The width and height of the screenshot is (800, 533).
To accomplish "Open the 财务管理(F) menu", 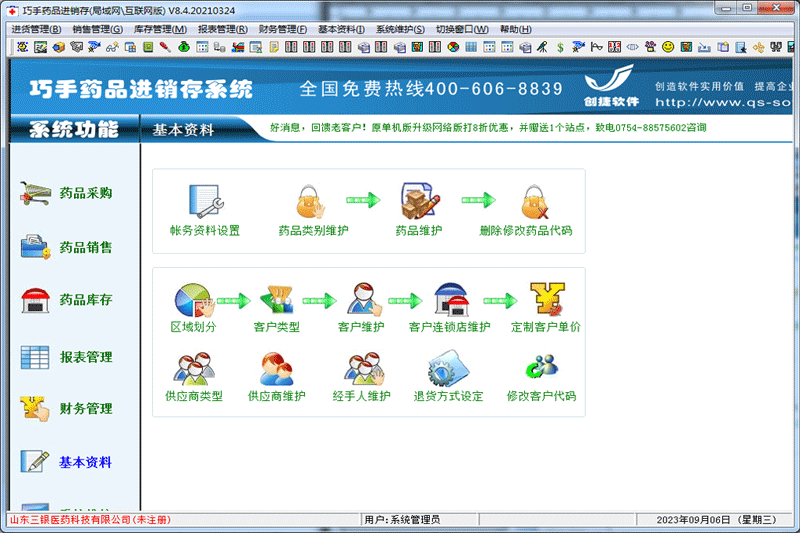I will [283, 29].
